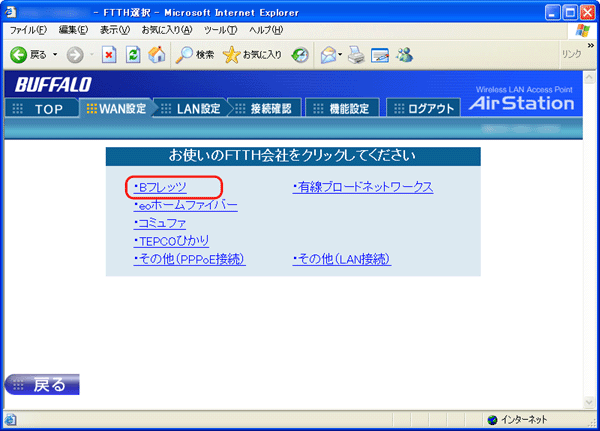This screenshot has width=600, height=431.
Task: Click the blue 戻る back button
Action: pyautogui.click(x=42, y=384)
